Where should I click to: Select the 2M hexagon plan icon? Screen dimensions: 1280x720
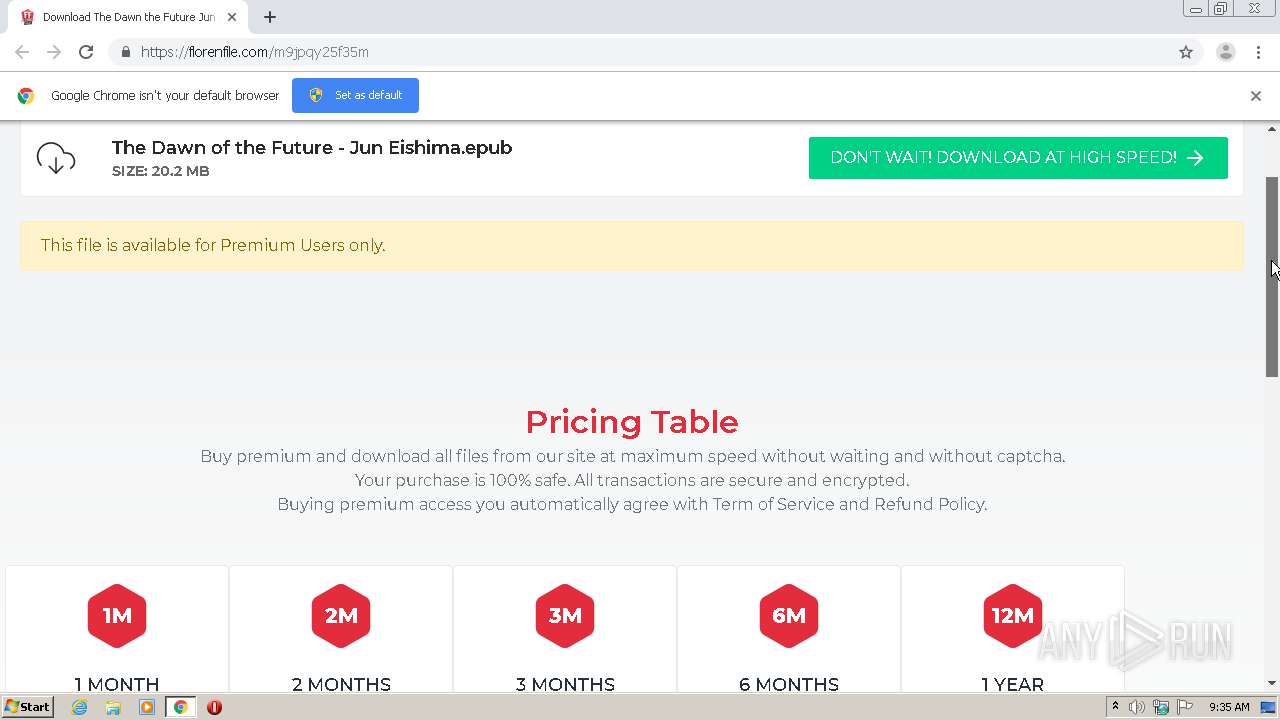[x=341, y=615]
